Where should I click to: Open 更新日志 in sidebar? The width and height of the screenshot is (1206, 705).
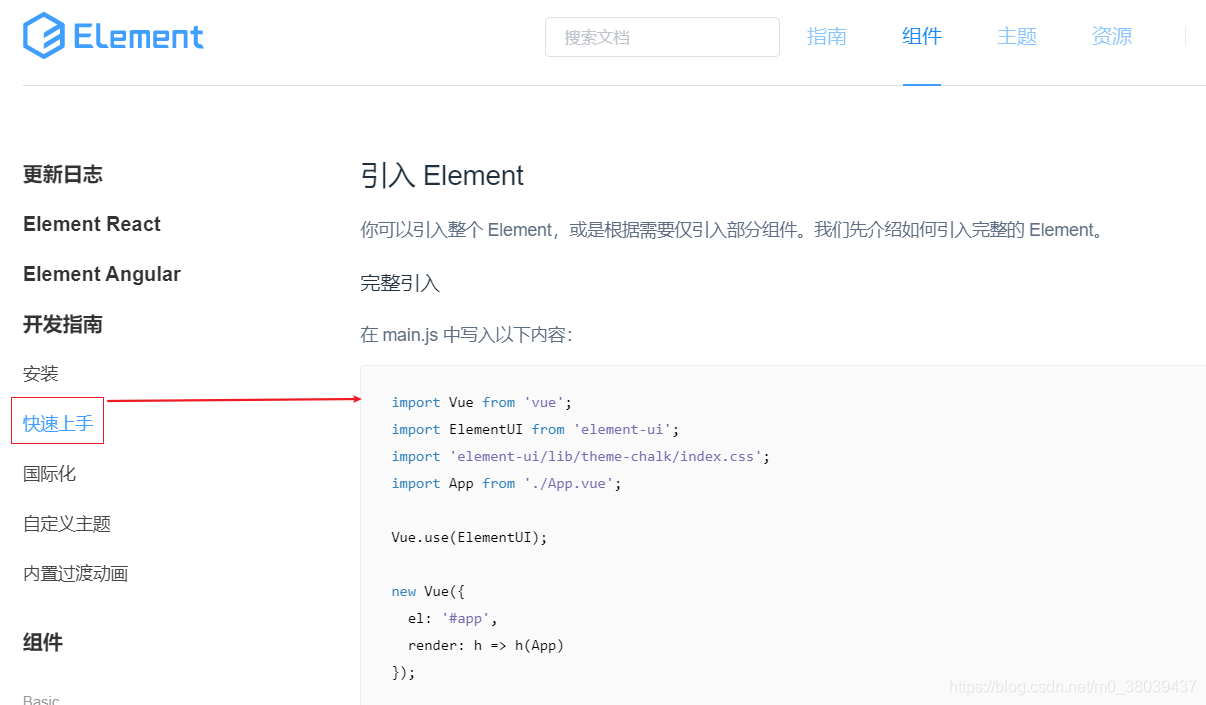point(63,174)
